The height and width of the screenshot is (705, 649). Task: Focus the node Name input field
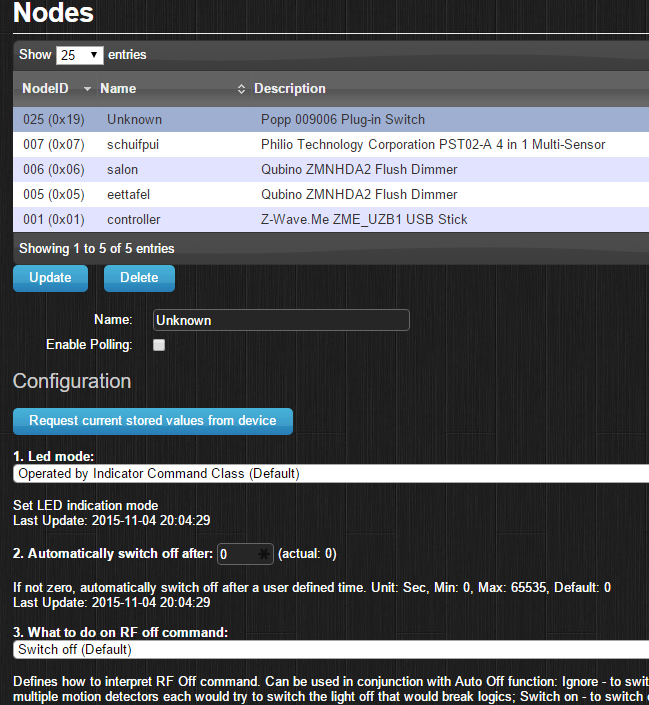pos(281,320)
